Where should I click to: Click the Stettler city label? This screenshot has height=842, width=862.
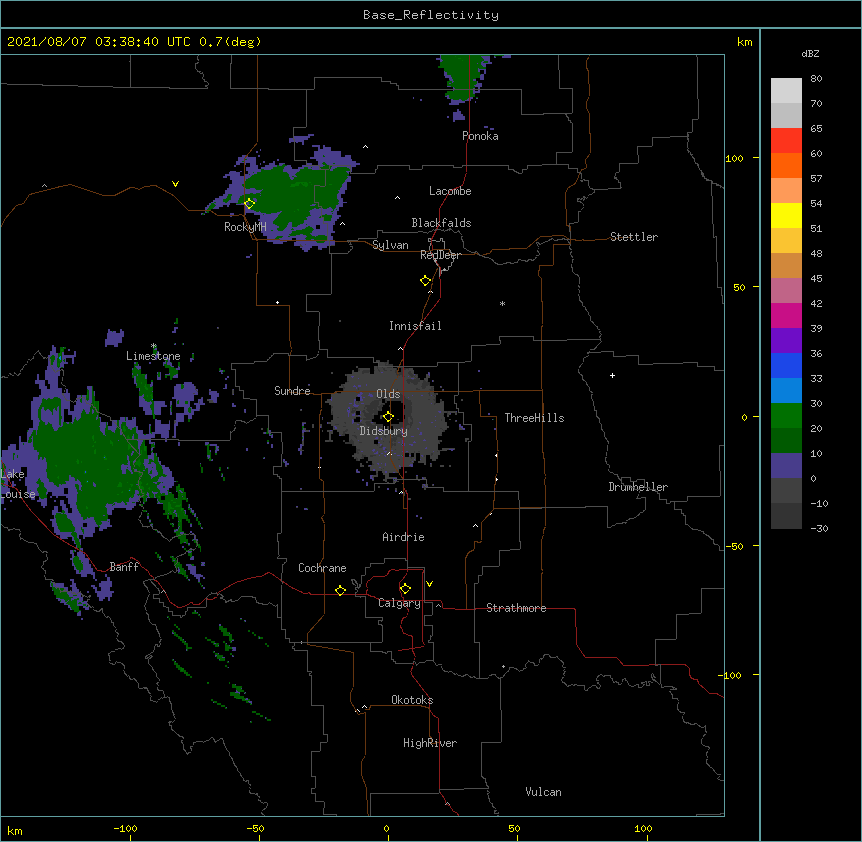(634, 237)
